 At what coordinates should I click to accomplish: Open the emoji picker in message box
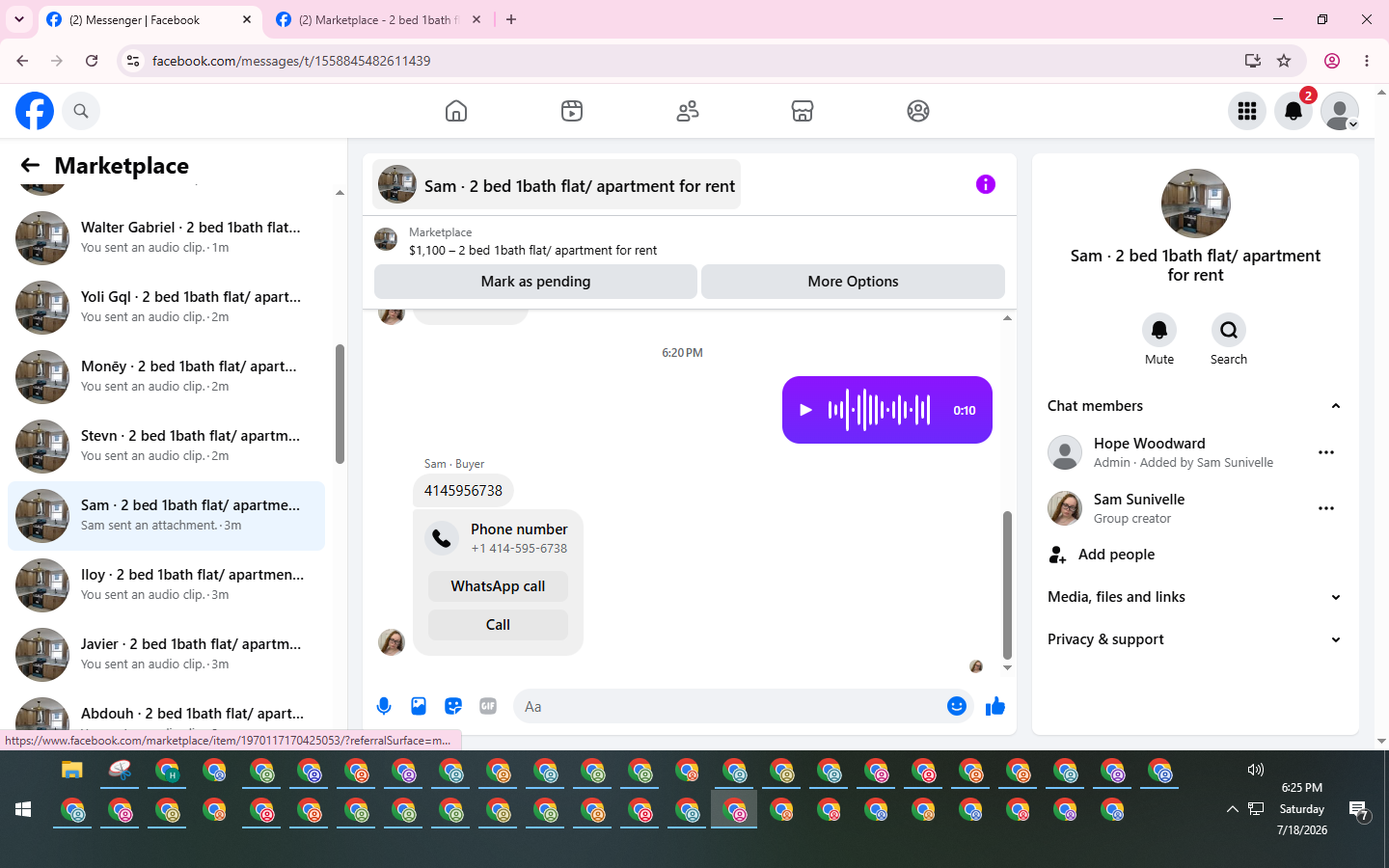tap(956, 706)
